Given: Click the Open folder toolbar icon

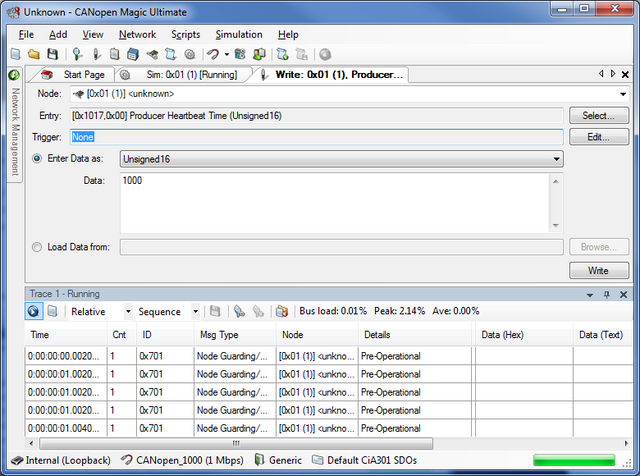Looking at the screenshot, I should (x=32, y=54).
